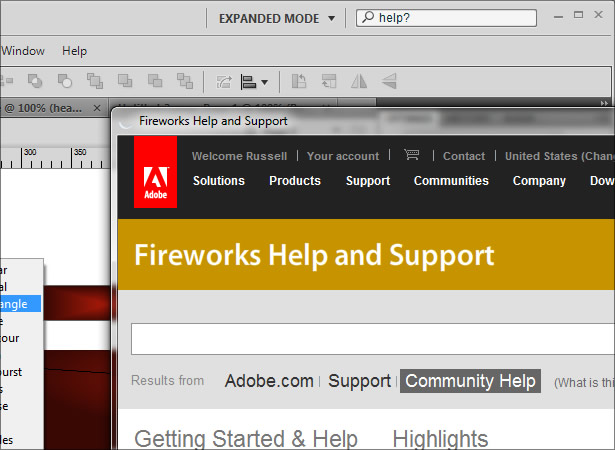
Task: Select the highlighted 'angle' gradient option
Action: 20,304
